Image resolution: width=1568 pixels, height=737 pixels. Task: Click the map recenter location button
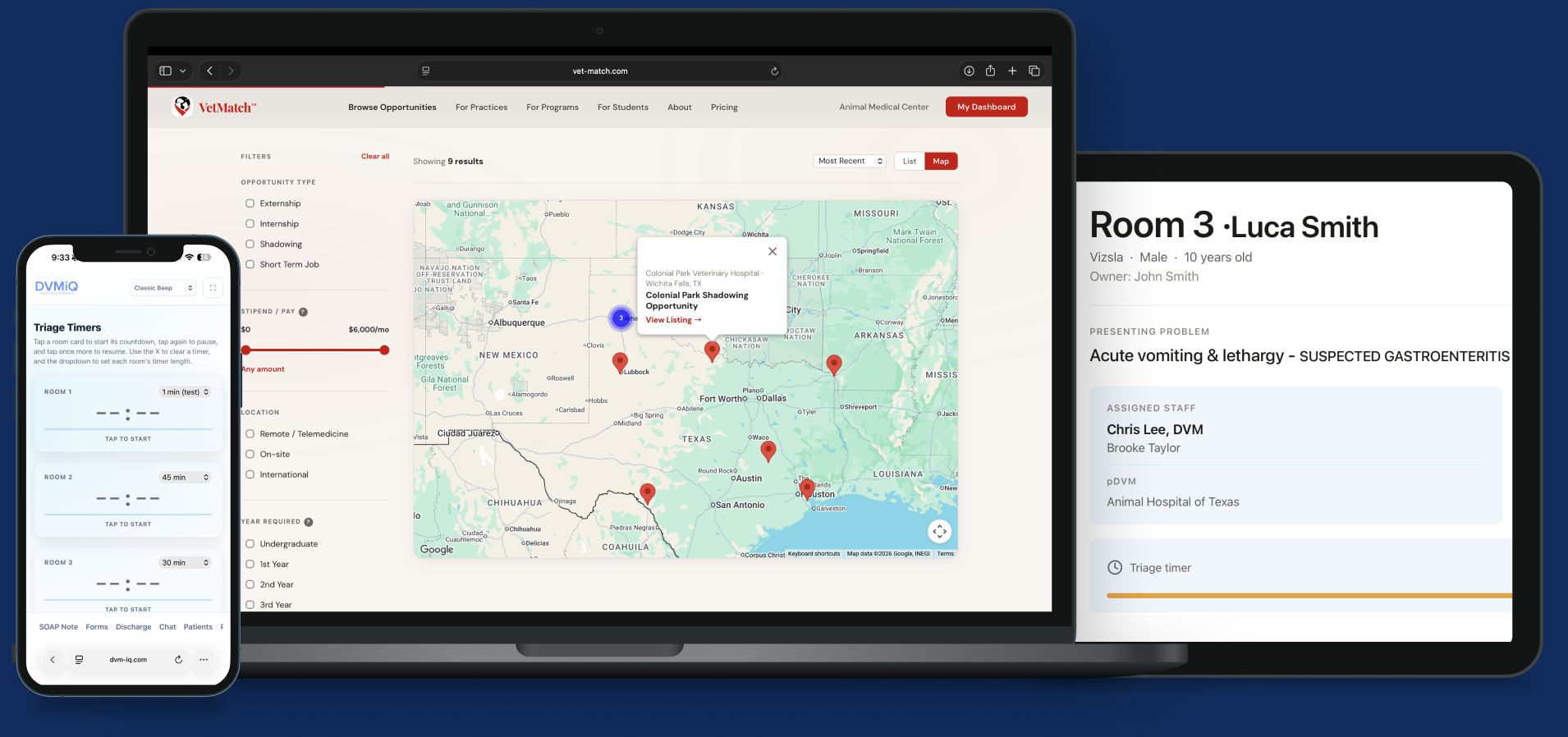click(x=939, y=532)
